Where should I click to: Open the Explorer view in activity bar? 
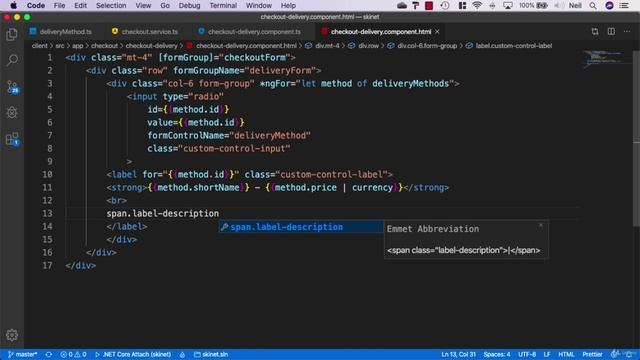pyautogui.click(x=12, y=34)
